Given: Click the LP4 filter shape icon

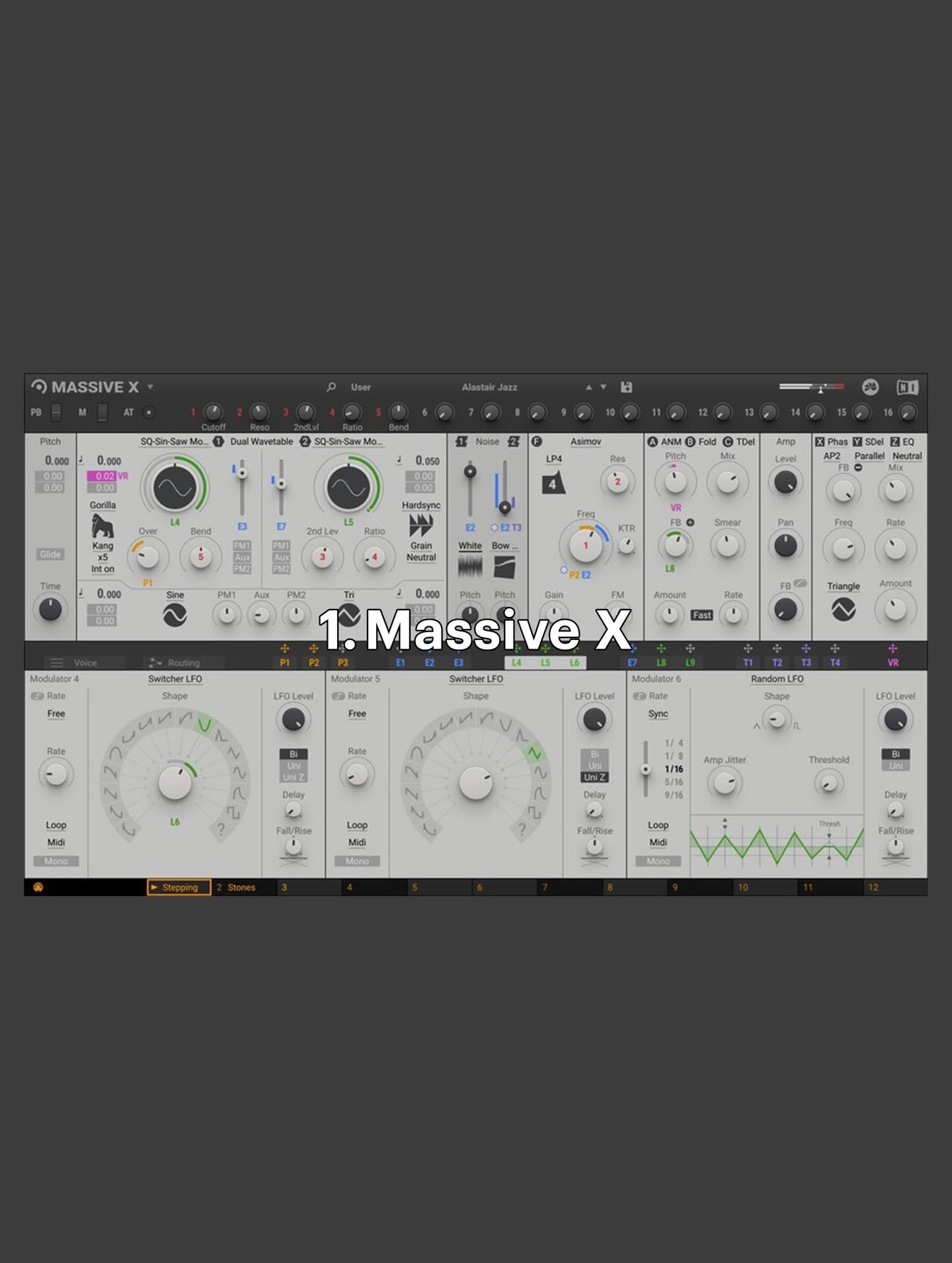Looking at the screenshot, I should click(553, 483).
